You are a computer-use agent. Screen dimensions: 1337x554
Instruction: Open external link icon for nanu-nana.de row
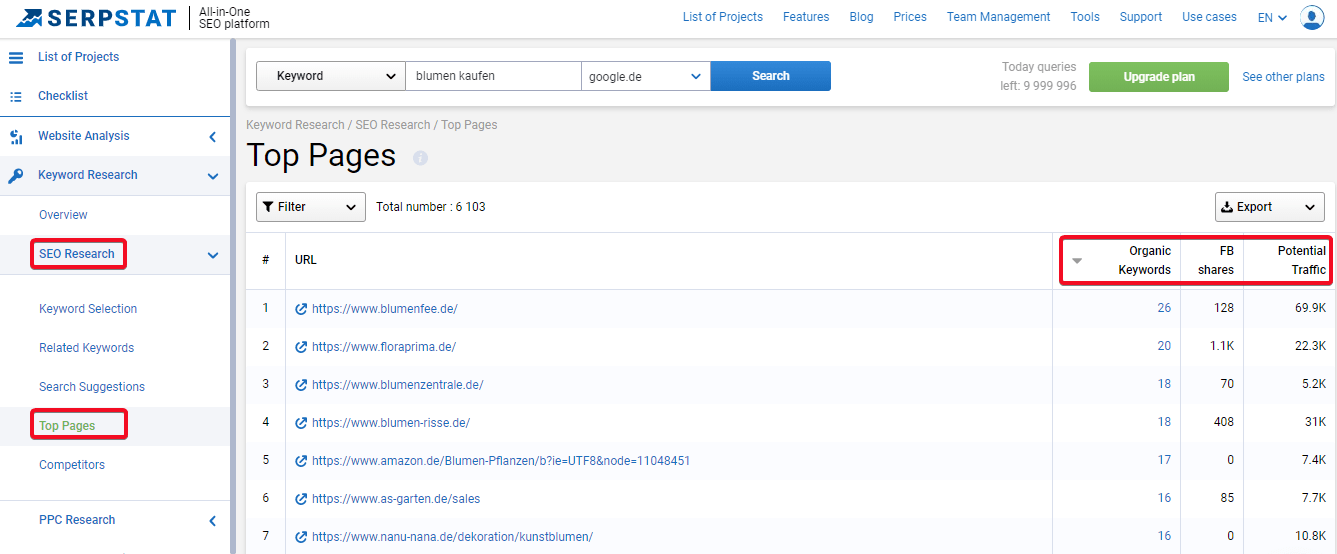coord(301,537)
